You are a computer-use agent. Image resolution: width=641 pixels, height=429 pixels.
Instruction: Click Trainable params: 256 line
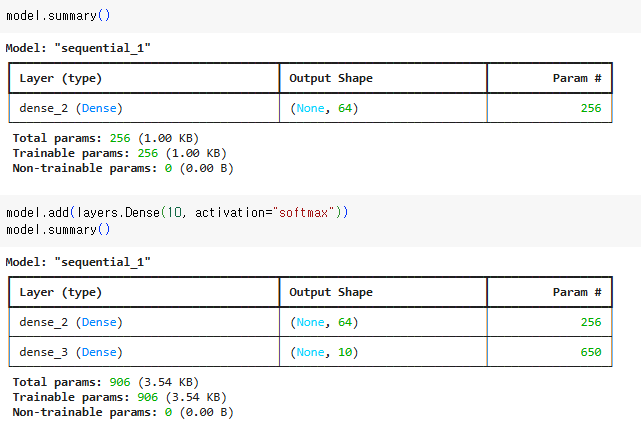click(119, 153)
